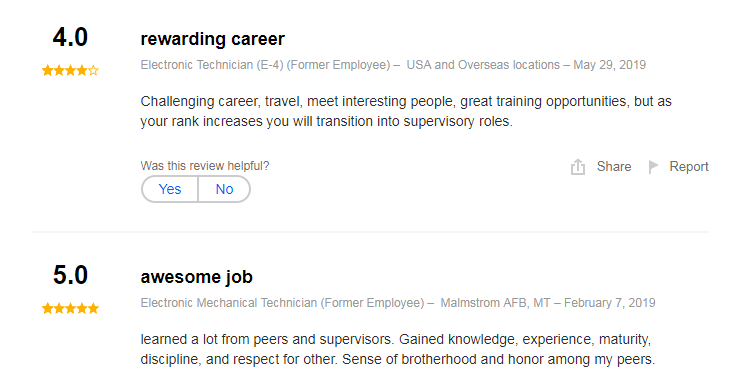Click the 4.0 rating number
Viewport: 738px width, 390px height.
[70, 37]
